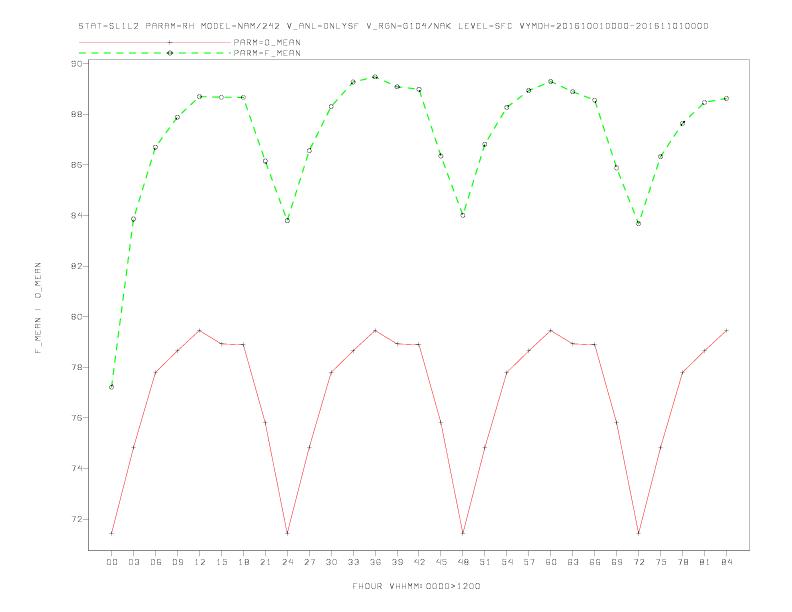Click the x-axis tick label 12

click(200, 562)
